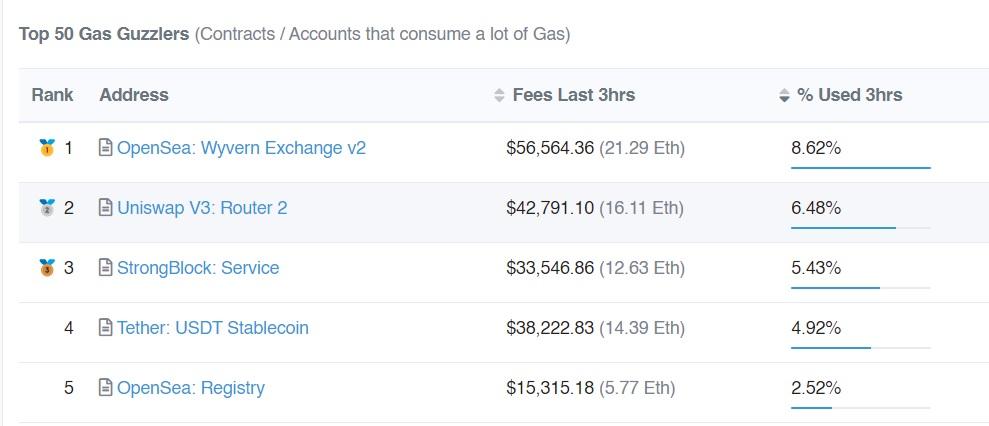Click the $38,222.83 fee cell for Tether
This screenshot has height=426, width=989.
coord(550,328)
